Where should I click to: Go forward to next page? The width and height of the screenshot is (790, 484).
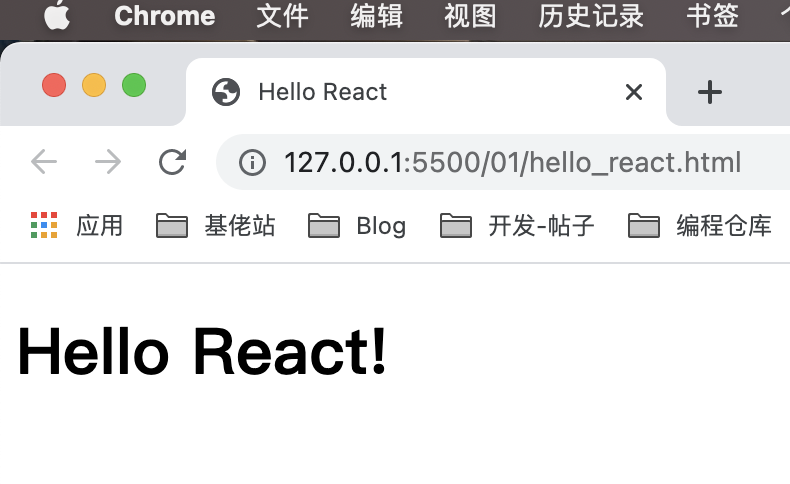(108, 162)
